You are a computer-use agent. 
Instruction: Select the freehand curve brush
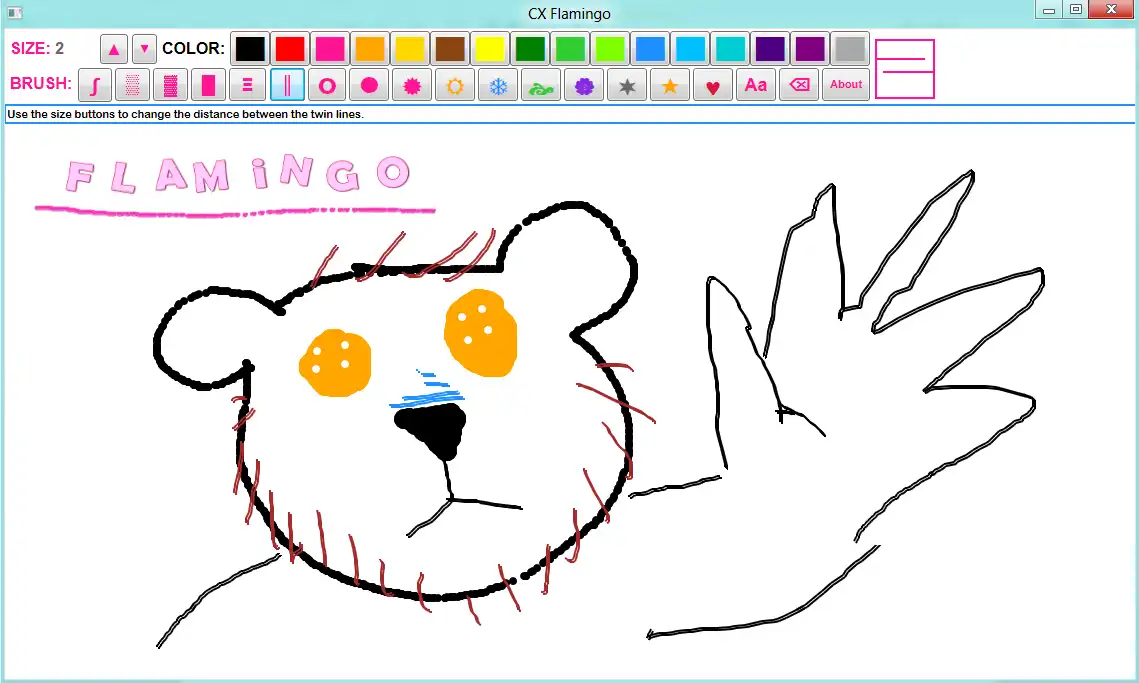(94, 85)
